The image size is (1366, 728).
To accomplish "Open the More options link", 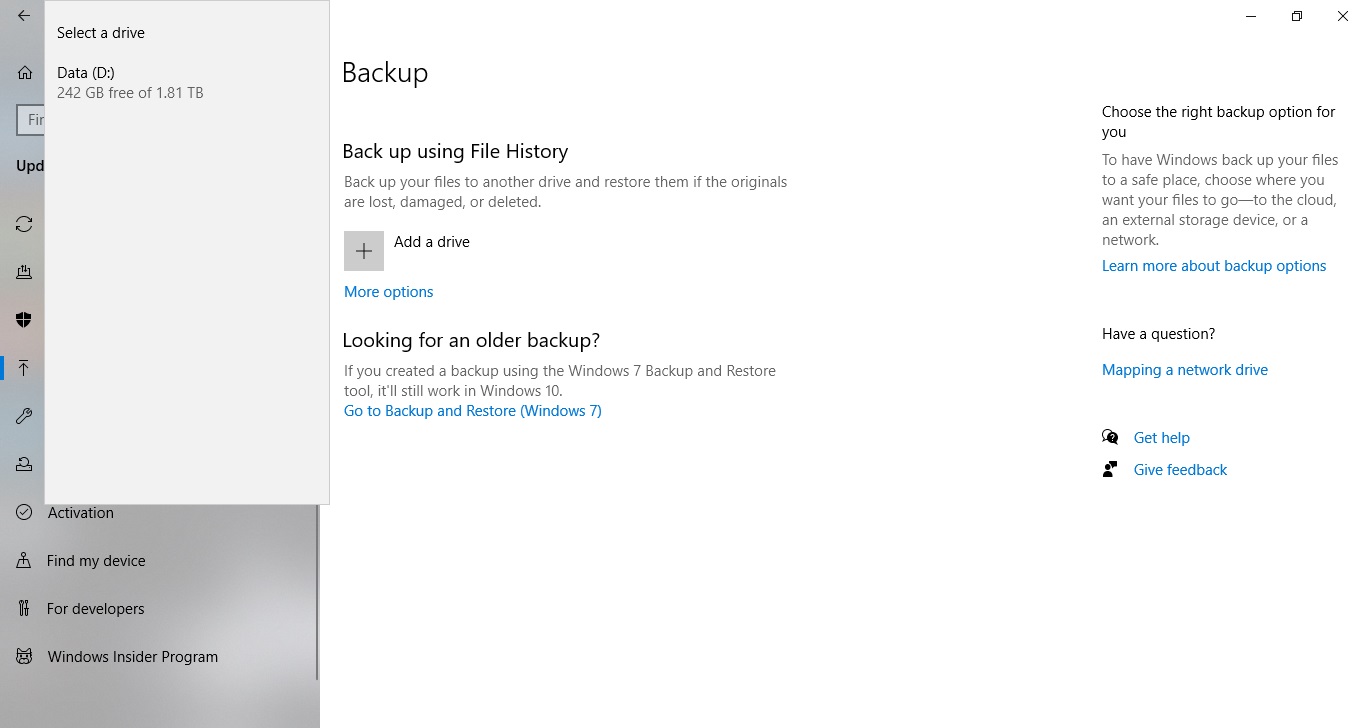I will [x=389, y=292].
